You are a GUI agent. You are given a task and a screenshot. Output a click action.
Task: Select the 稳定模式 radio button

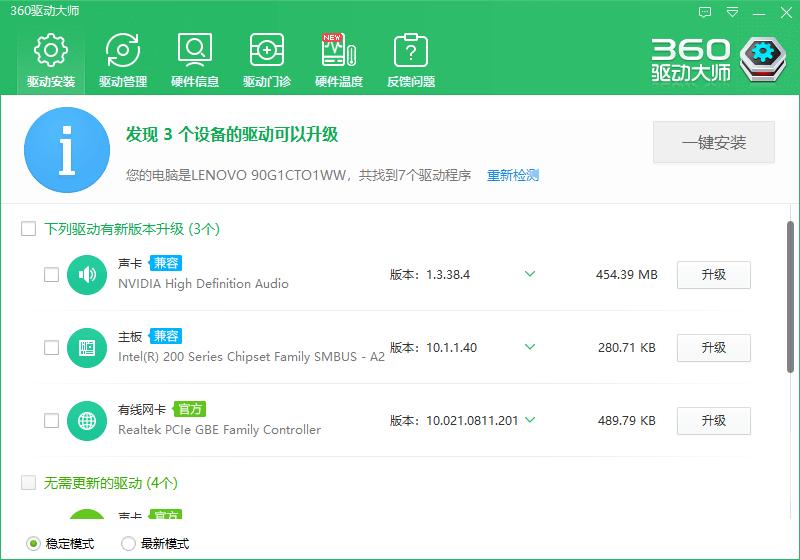[x=33, y=544]
